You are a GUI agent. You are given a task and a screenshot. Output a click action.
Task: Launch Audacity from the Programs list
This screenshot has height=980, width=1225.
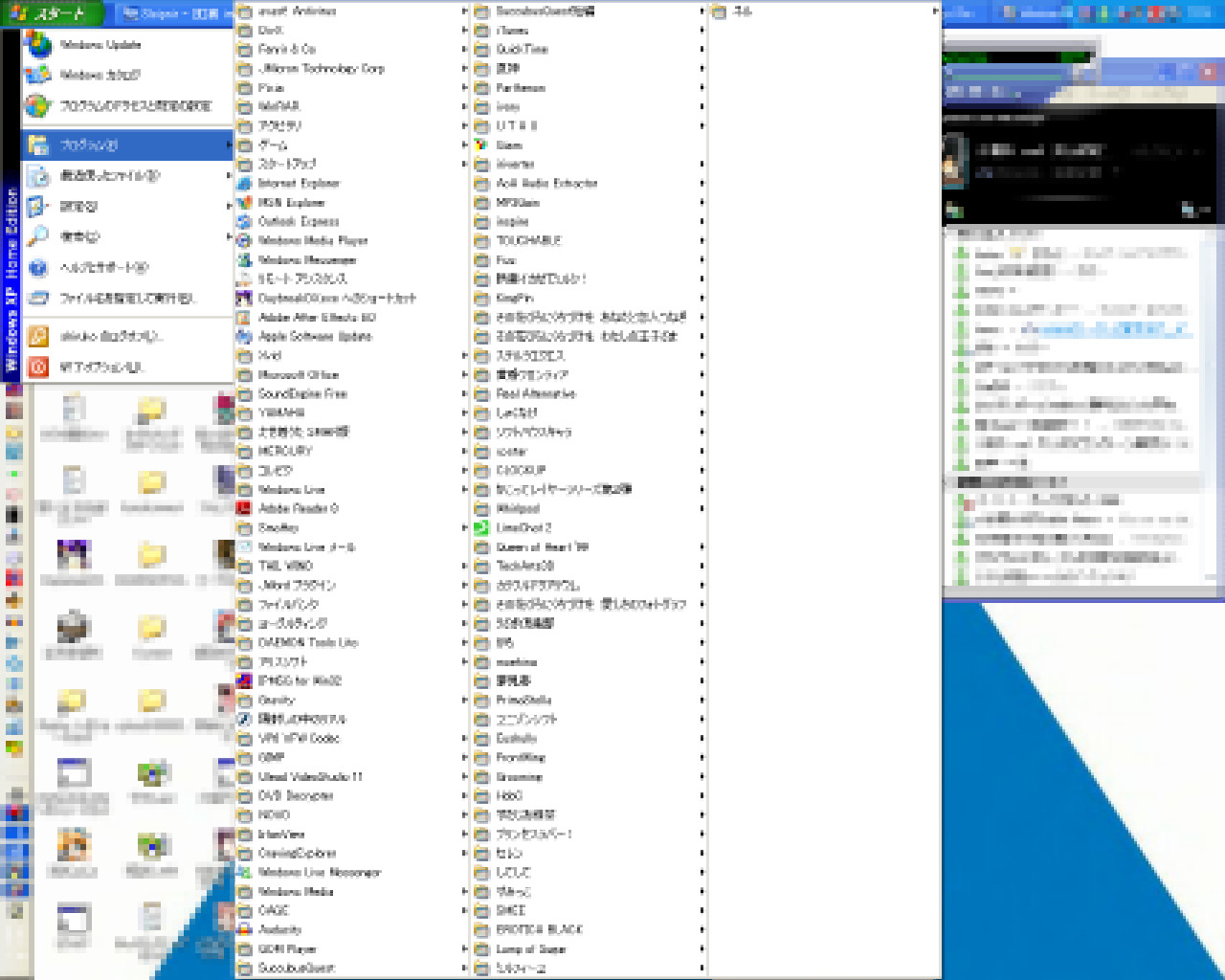pyautogui.click(x=279, y=929)
